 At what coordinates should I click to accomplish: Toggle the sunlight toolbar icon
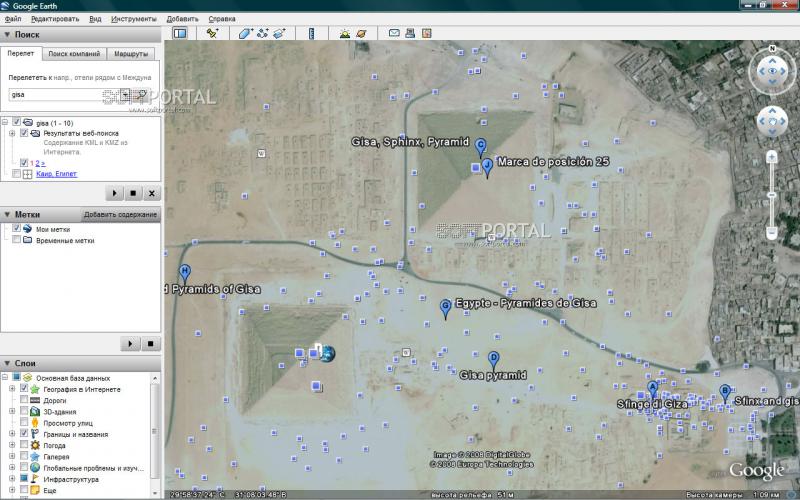tap(344, 33)
